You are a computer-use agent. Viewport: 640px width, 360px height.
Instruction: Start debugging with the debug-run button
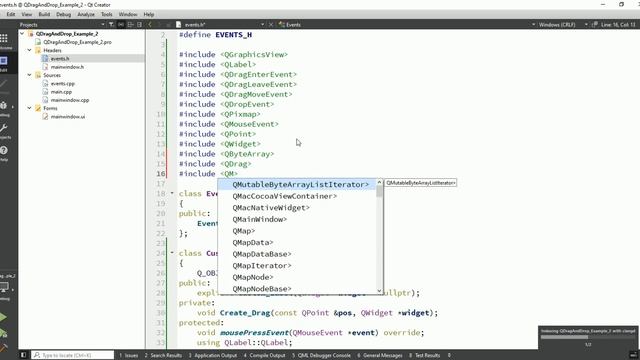[x=3, y=333]
